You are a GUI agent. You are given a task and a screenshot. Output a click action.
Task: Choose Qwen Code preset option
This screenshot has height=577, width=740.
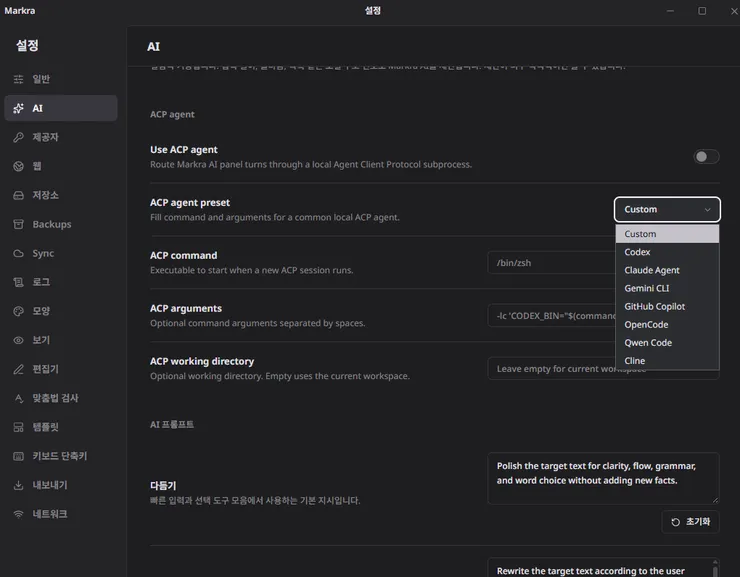click(x=667, y=343)
